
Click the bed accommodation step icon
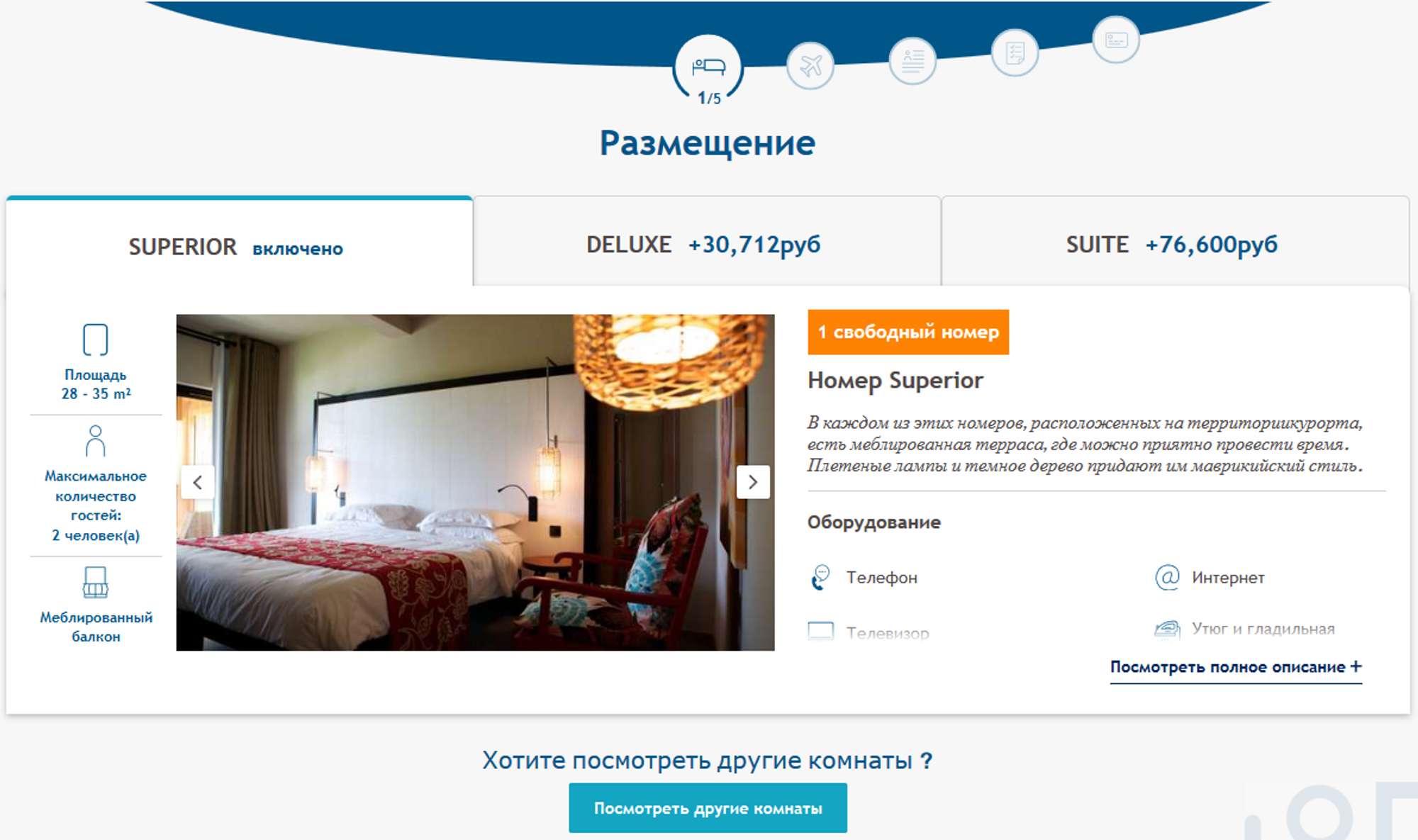708,67
